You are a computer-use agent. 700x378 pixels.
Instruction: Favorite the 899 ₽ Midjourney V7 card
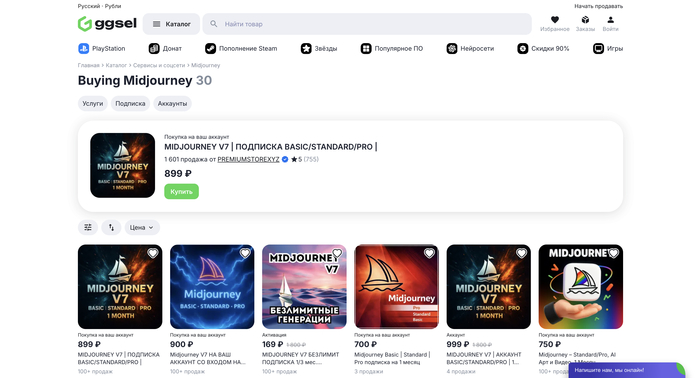pyautogui.click(x=153, y=253)
